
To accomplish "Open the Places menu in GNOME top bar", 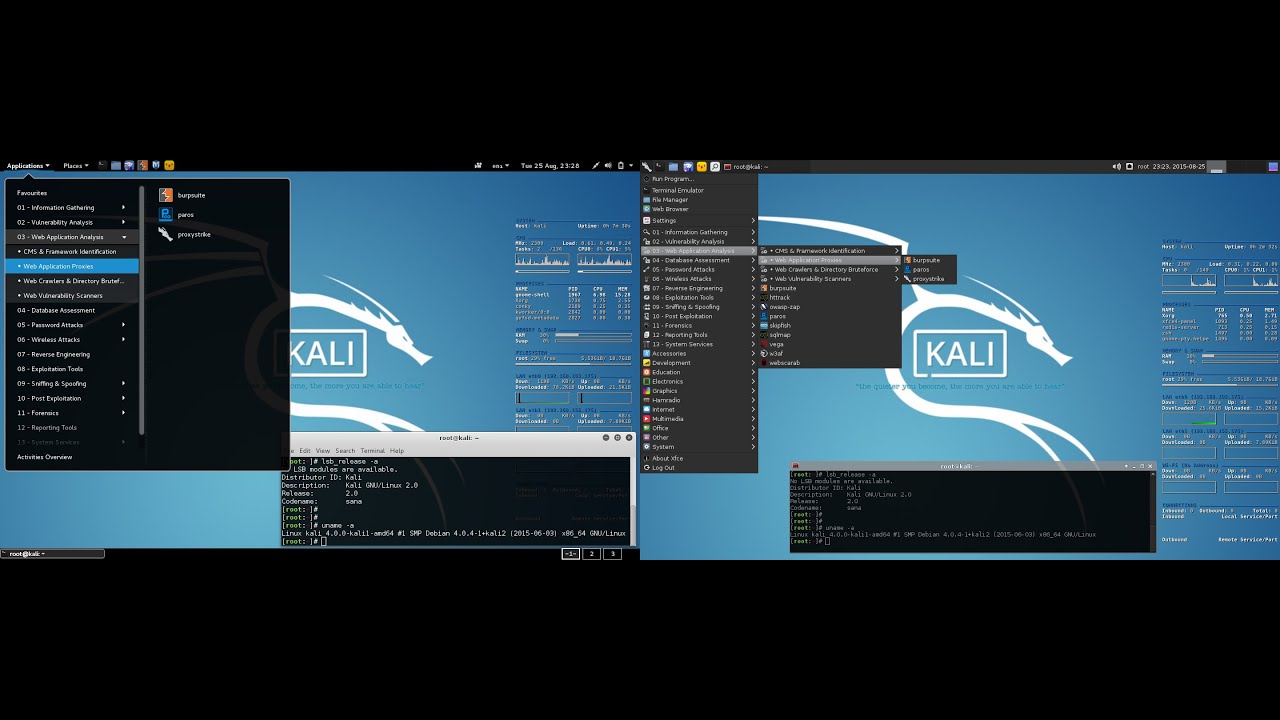I will 76,165.
